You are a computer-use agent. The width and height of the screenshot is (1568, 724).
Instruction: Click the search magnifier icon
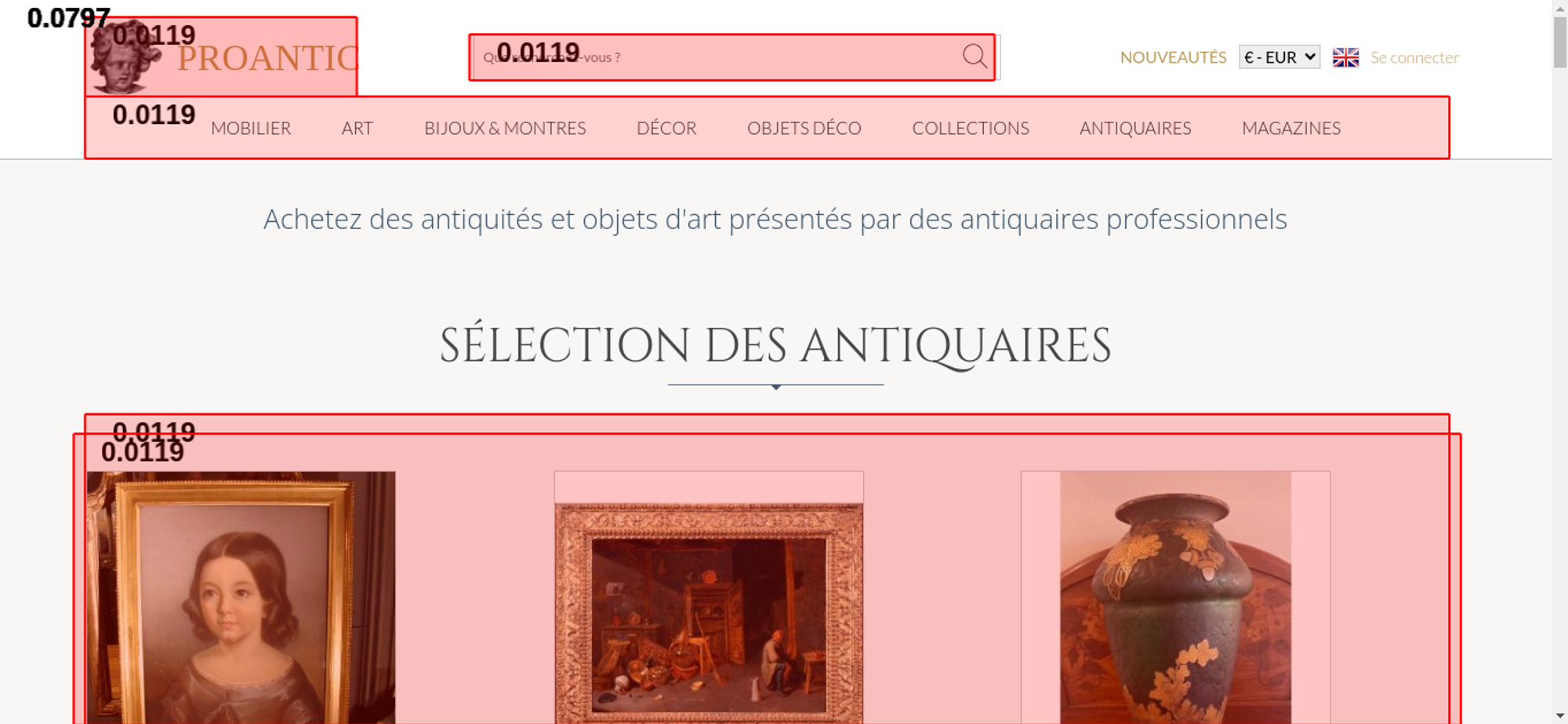[x=975, y=56]
